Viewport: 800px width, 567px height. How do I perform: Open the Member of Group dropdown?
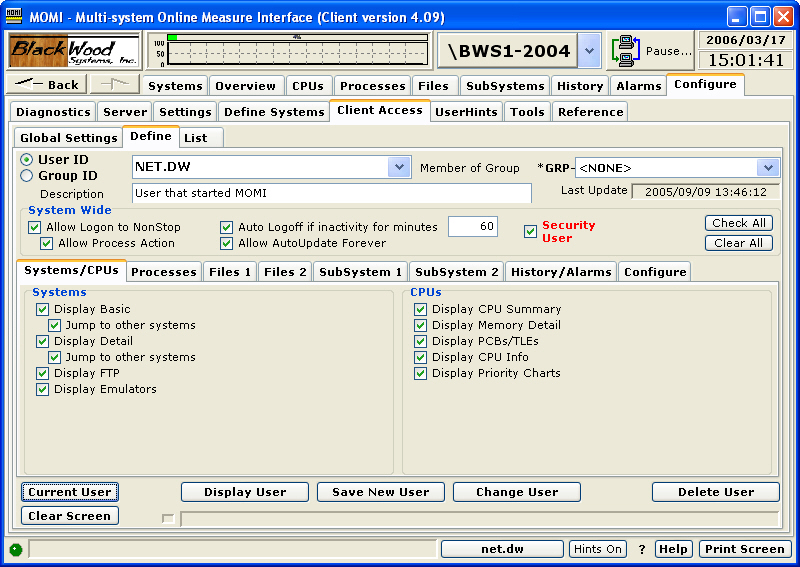(x=767, y=168)
